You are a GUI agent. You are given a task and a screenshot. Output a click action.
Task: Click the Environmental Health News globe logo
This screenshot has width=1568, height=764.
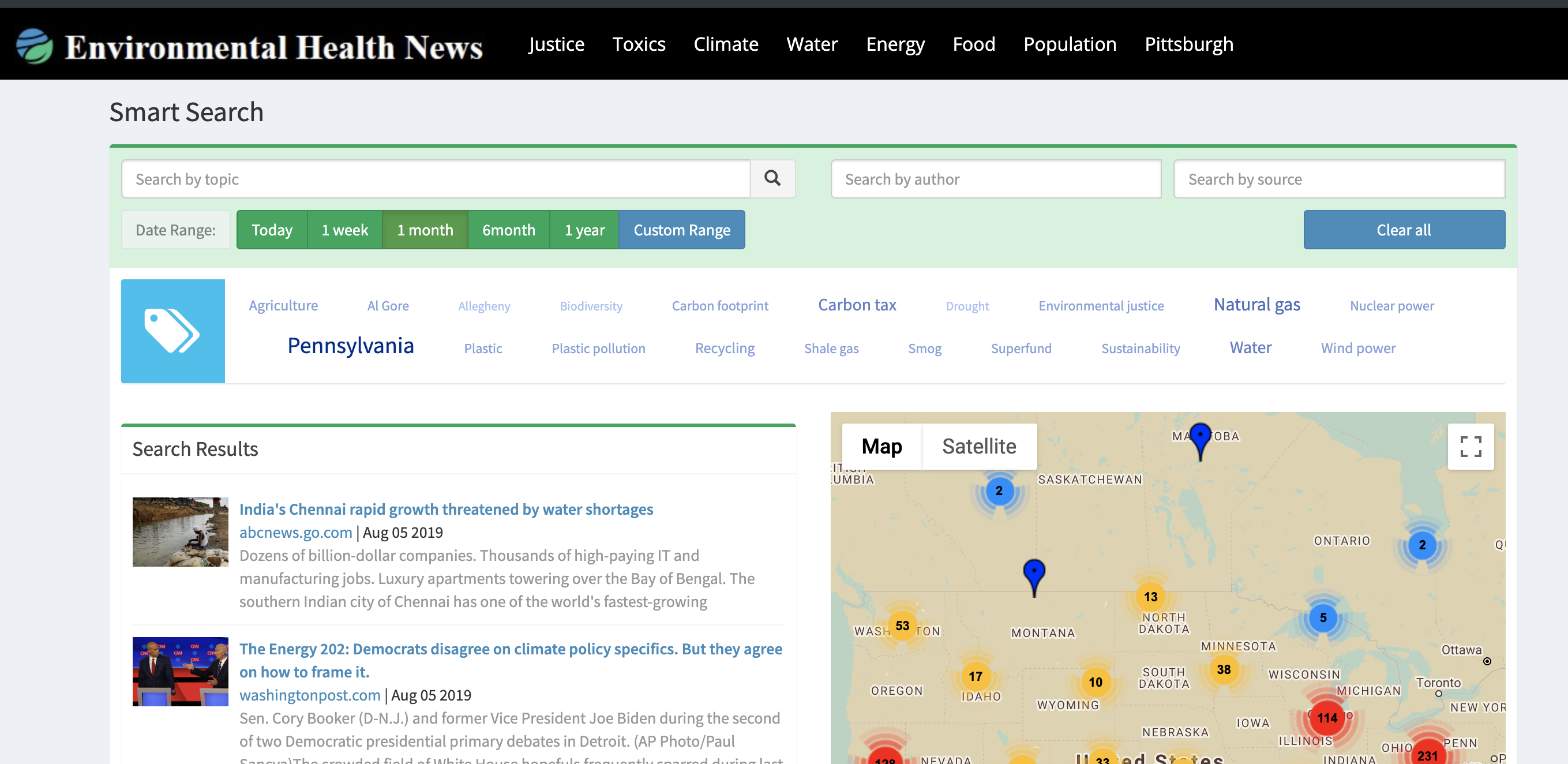click(x=35, y=46)
